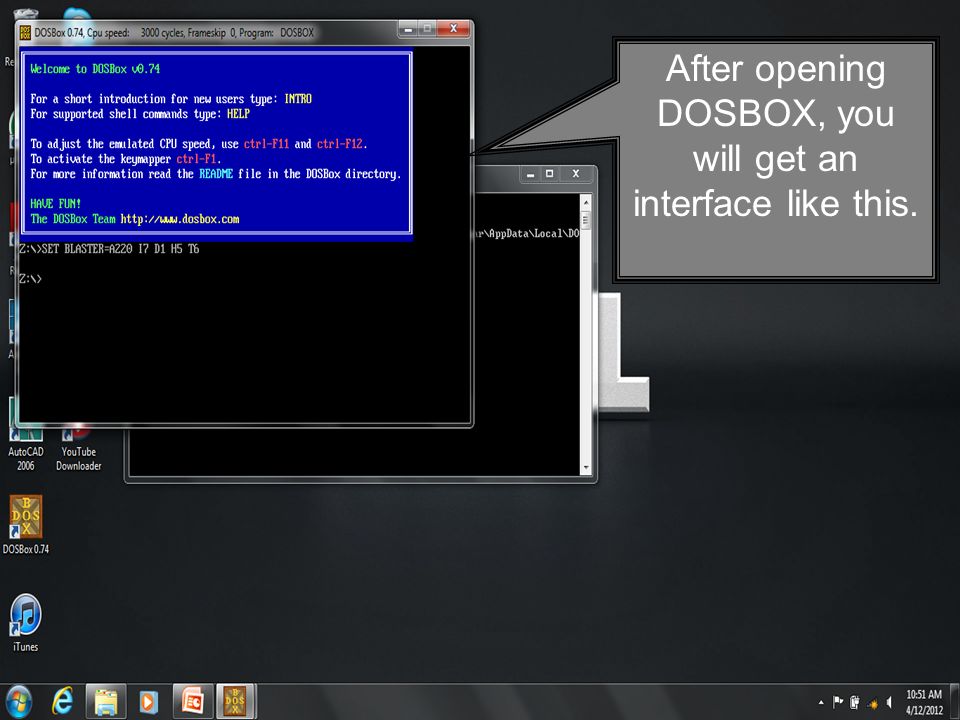Open Windows Media Player taskbar icon

149,702
